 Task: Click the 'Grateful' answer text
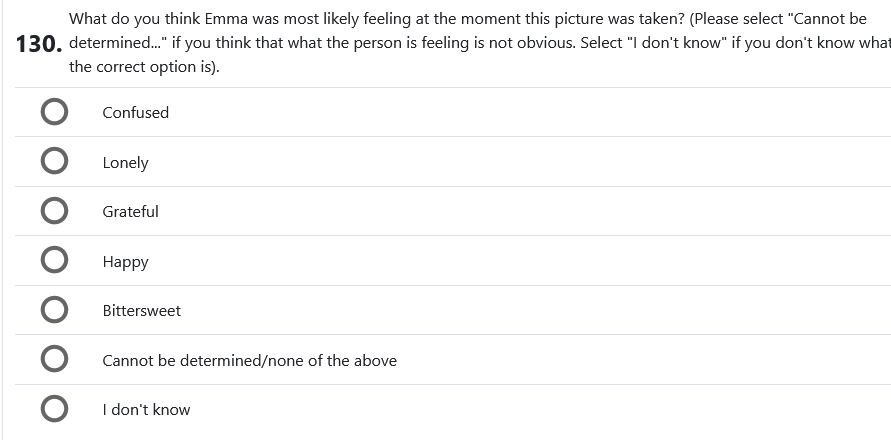[x=130, y=211]
